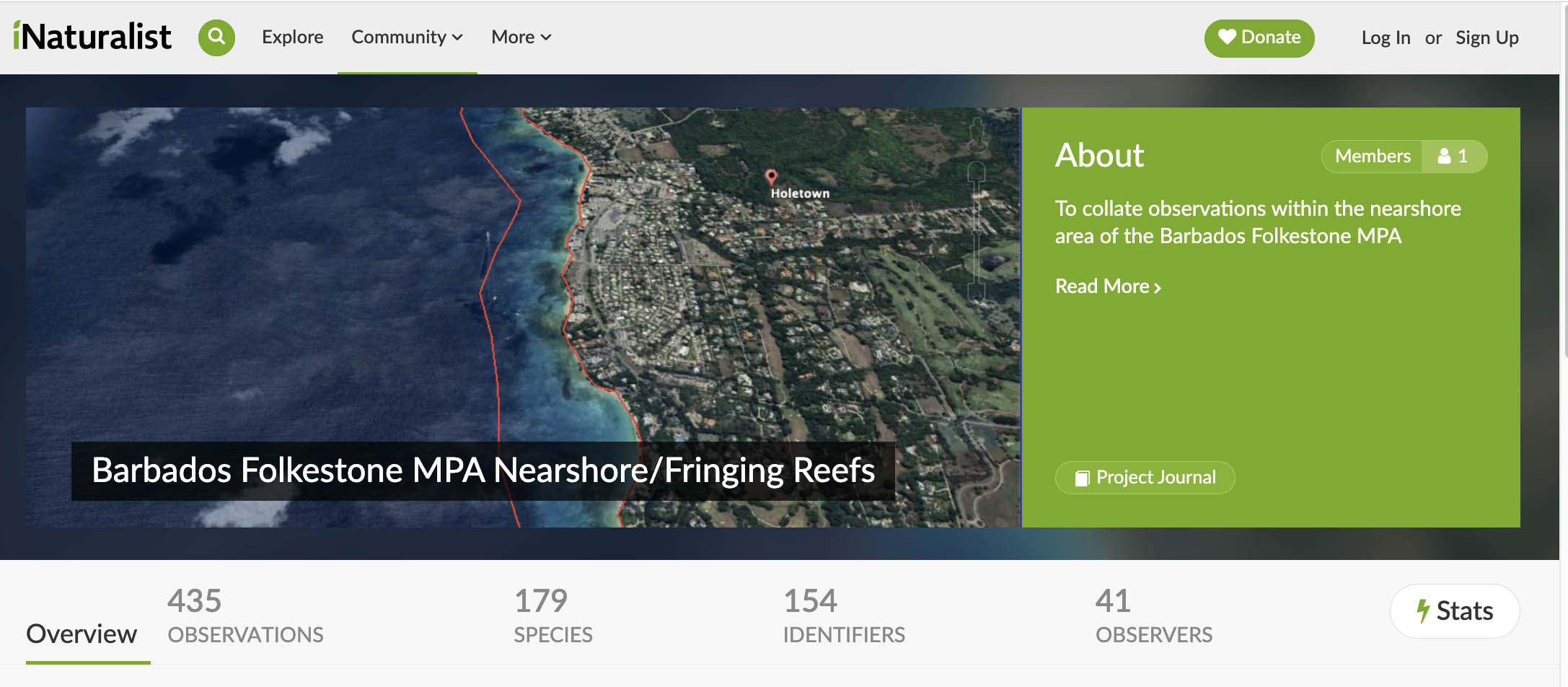
Task: Click the green search magnifier icon
Action: click(x=216, y=38)
